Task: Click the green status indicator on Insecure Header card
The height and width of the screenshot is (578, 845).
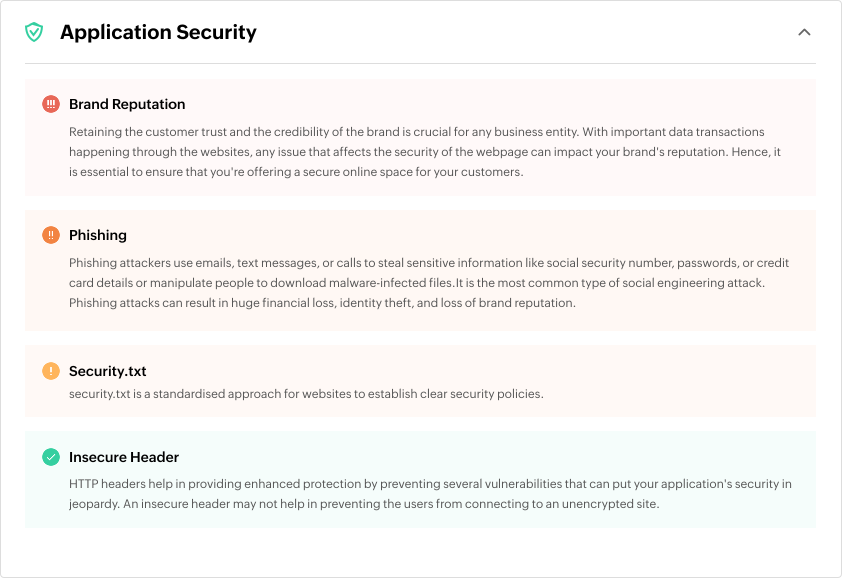Action: coord(51,456)
